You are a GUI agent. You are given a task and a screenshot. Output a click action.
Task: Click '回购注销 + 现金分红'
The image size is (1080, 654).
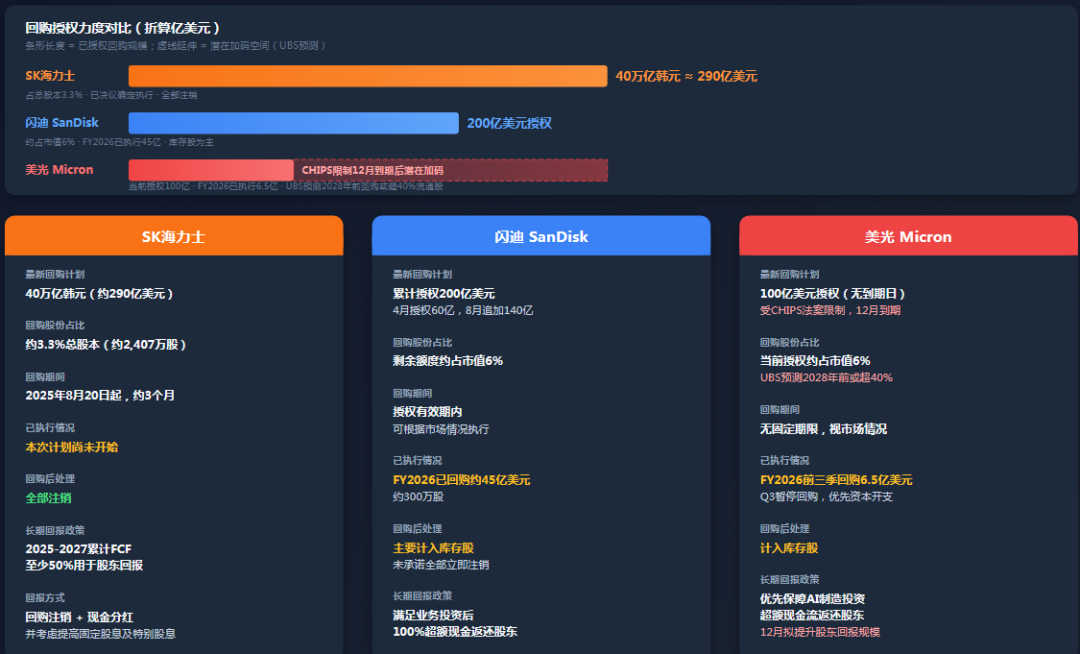click(x=79, y=617)
